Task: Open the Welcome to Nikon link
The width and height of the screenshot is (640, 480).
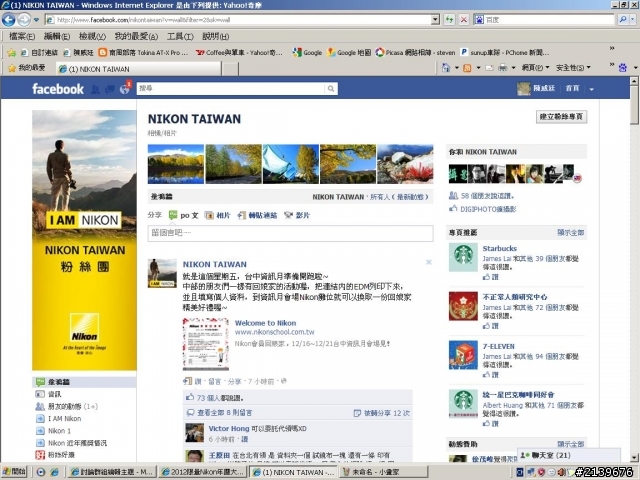Action: click(x=265, y=323)
